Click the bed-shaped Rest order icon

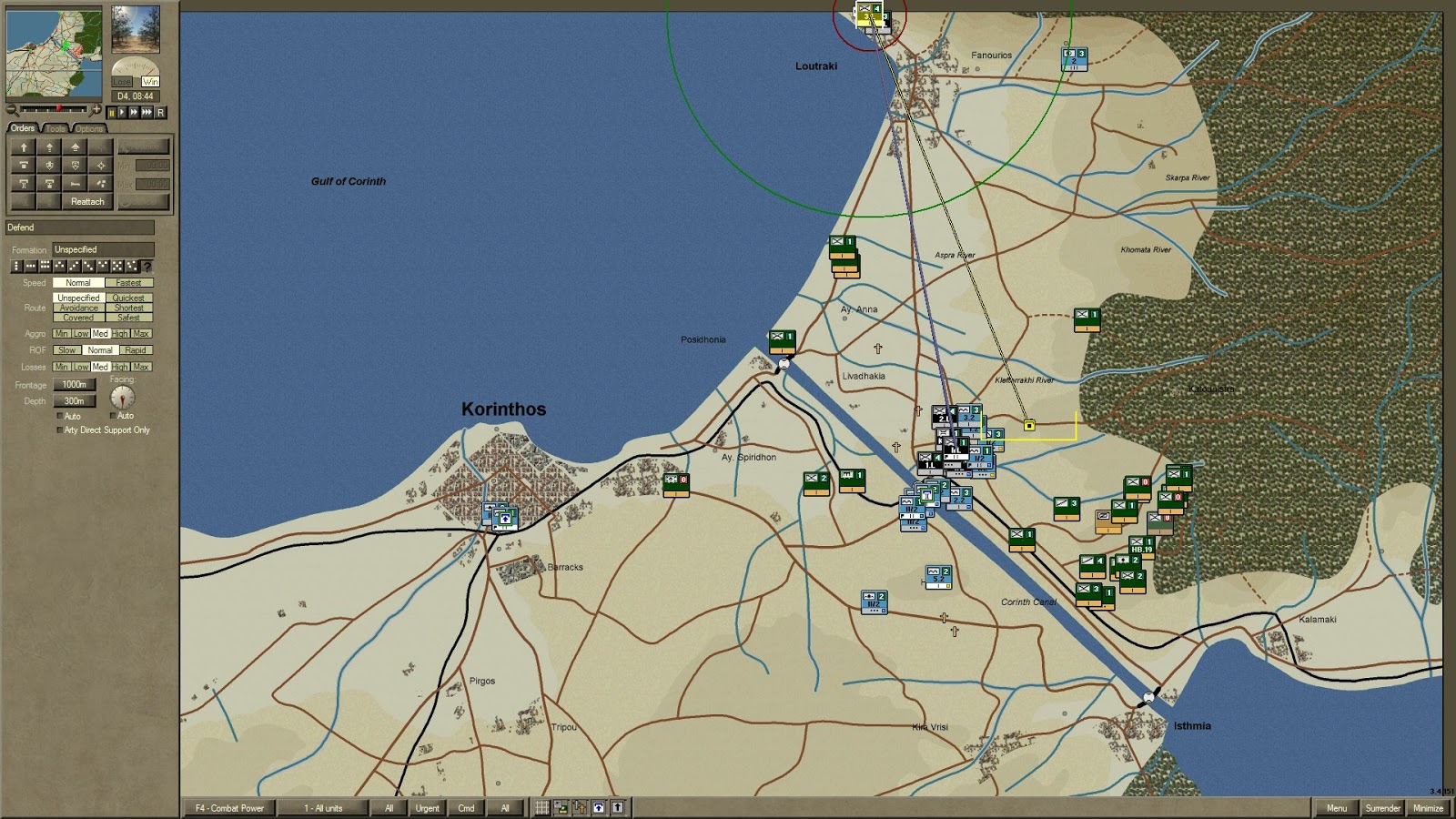click(x=75, y=184)
